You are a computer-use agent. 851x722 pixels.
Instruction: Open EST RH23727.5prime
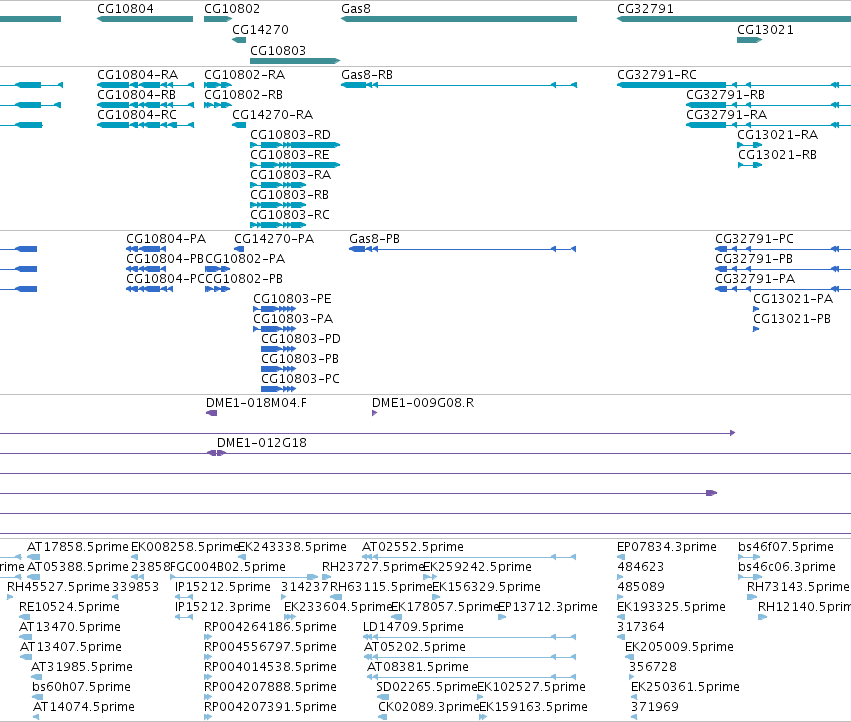coord(326,577)
